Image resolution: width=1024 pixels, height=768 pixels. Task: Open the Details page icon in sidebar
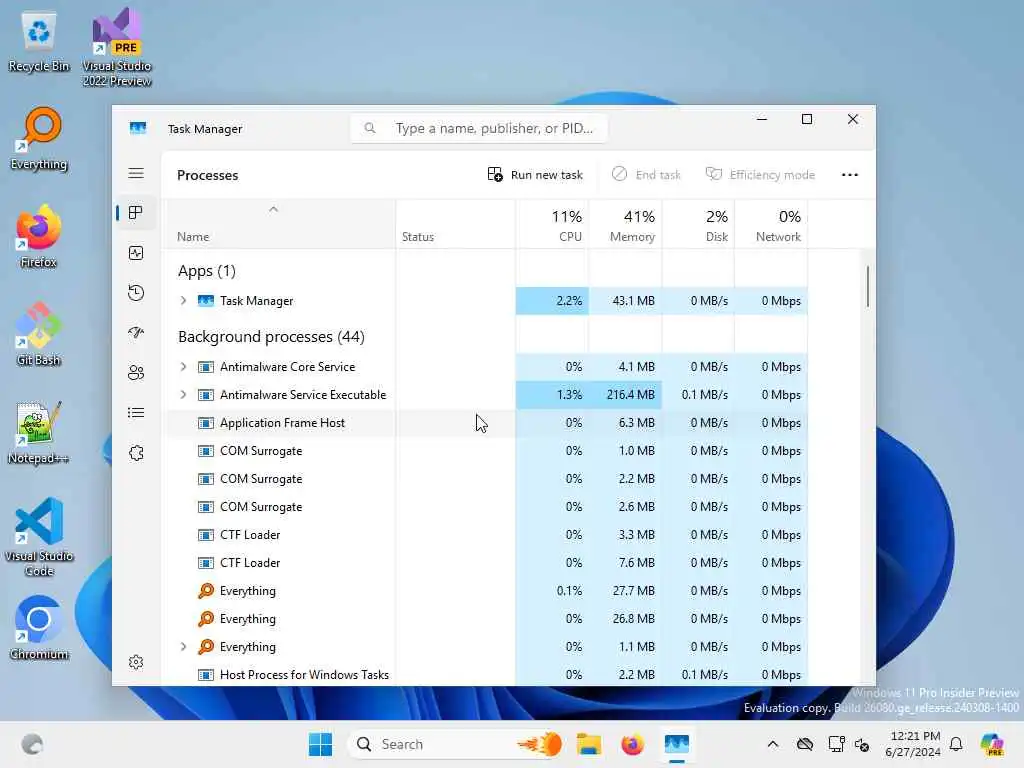point(136,413)
